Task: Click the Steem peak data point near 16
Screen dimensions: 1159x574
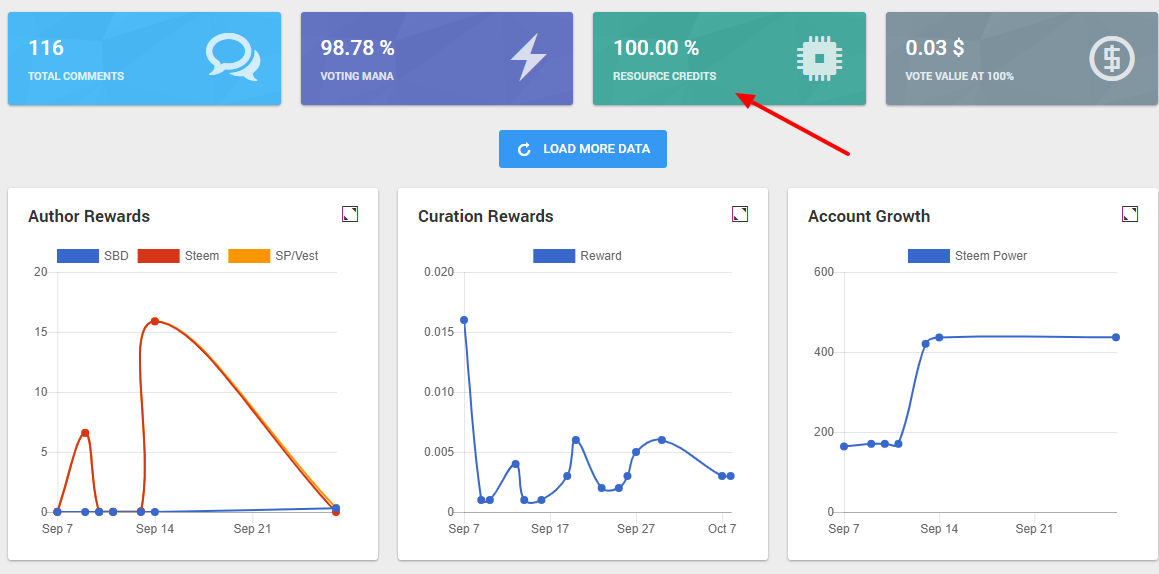Action: coord(155,321)
